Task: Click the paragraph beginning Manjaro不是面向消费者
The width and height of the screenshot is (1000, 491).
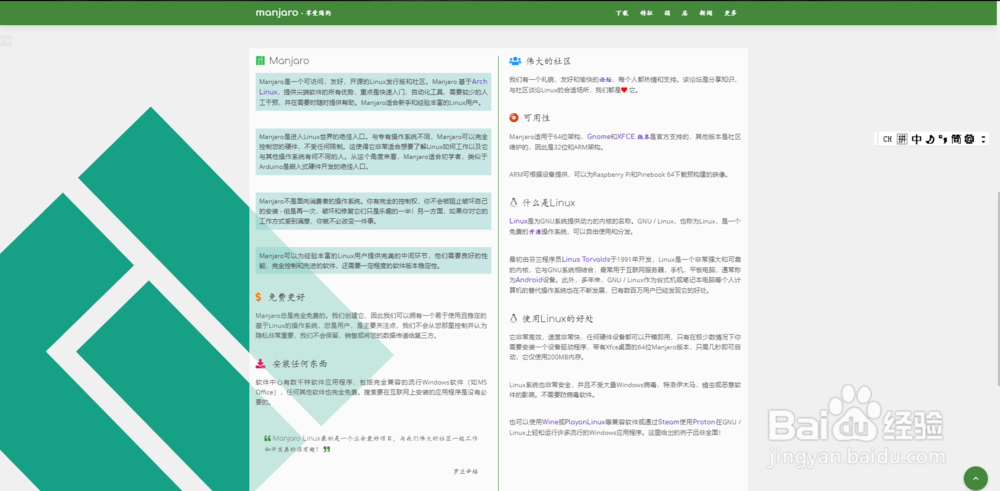Action: (374, 210)
